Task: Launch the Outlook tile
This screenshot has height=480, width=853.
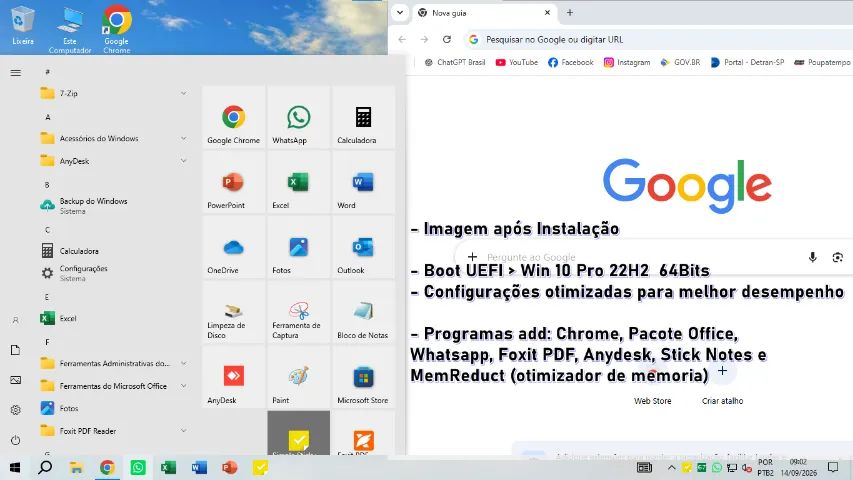Action: tap(363, 247)
